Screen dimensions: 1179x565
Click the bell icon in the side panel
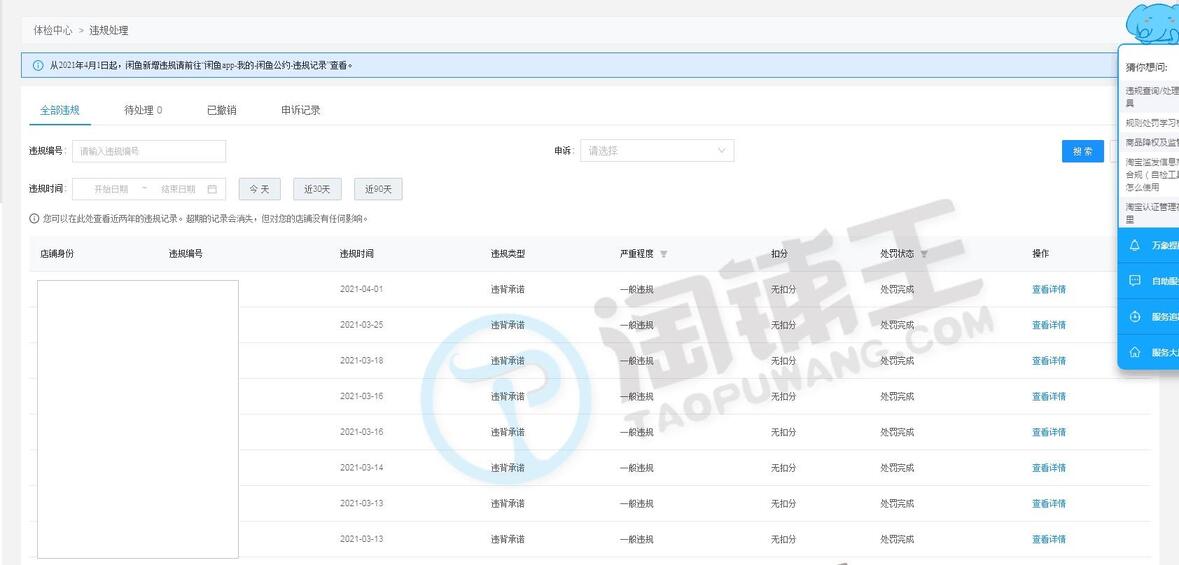(1134, 245)
